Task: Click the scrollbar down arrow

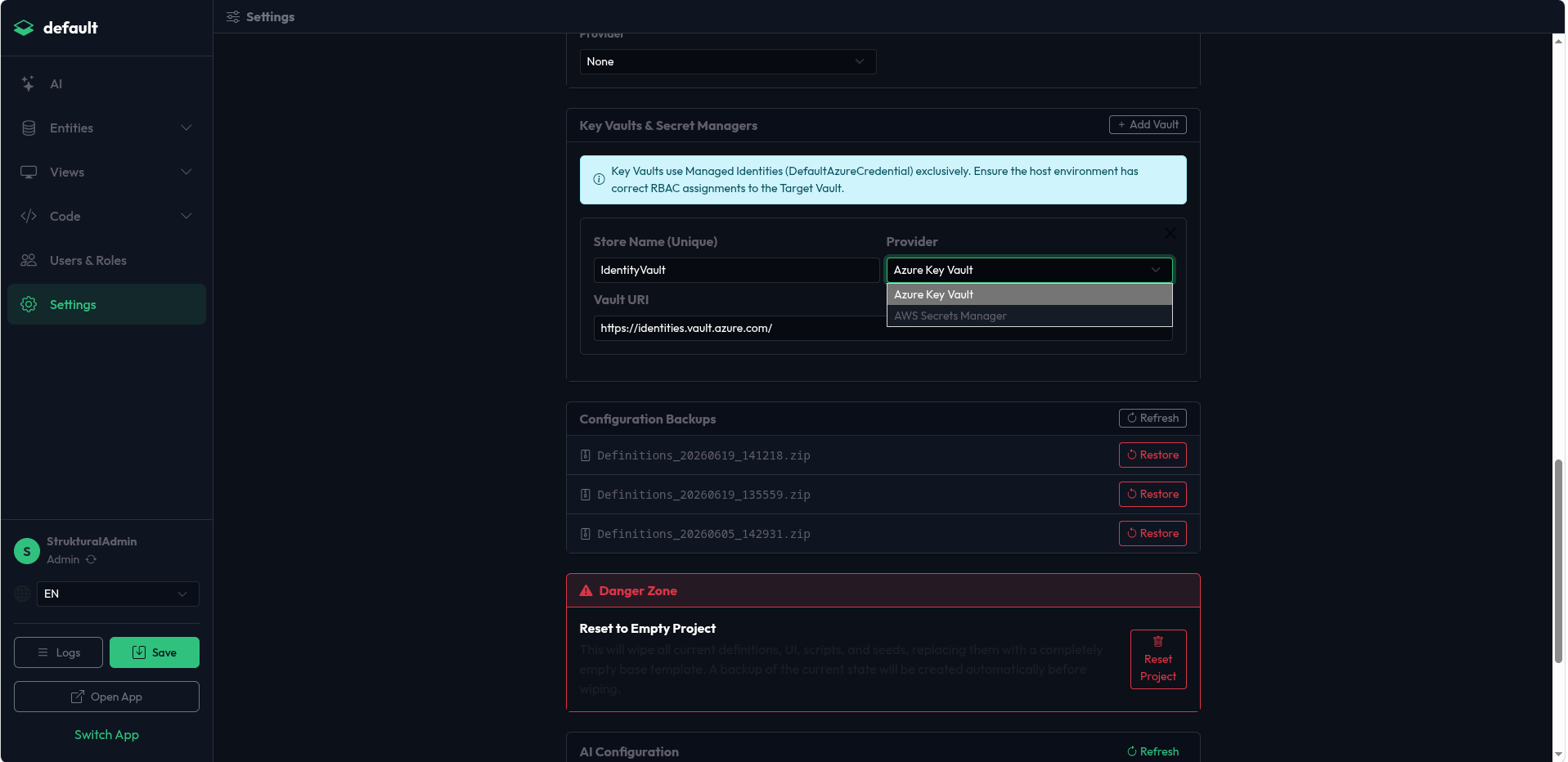Action: point(1559,754)
